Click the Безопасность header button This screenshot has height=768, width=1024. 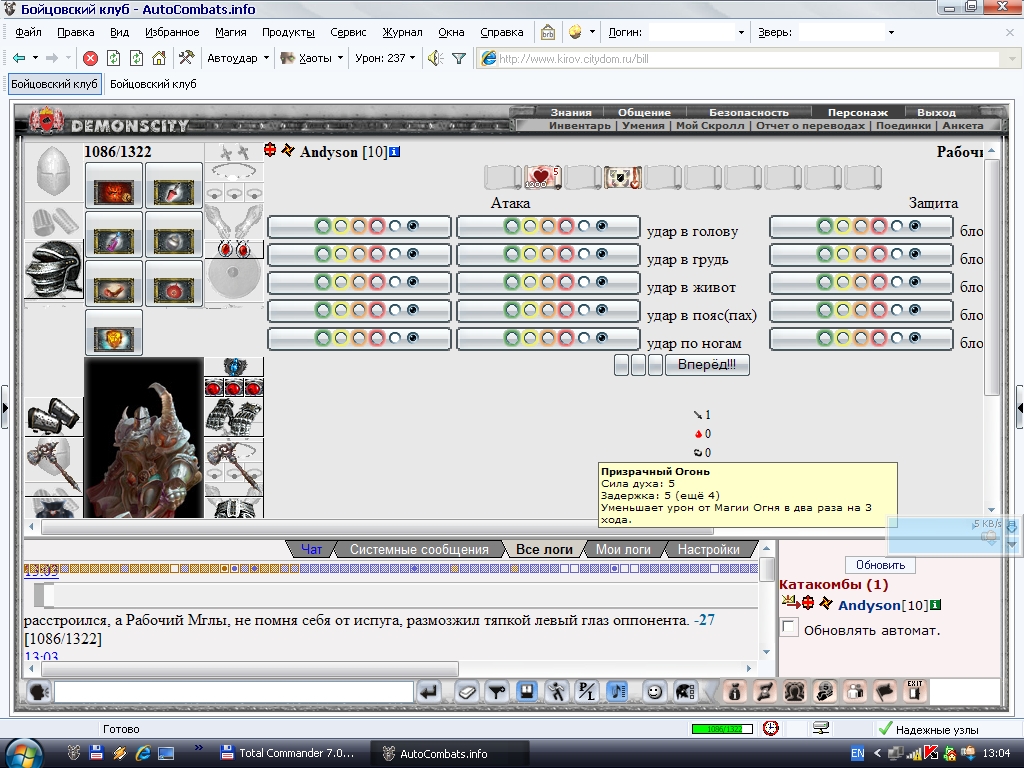click(748, 112)
